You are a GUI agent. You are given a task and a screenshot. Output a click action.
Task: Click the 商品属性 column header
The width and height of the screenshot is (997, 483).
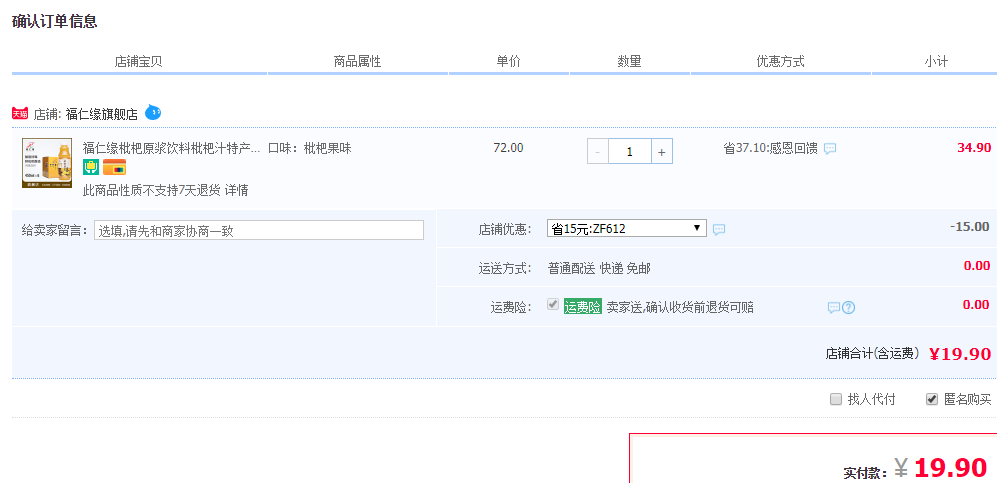pos(357,62)
